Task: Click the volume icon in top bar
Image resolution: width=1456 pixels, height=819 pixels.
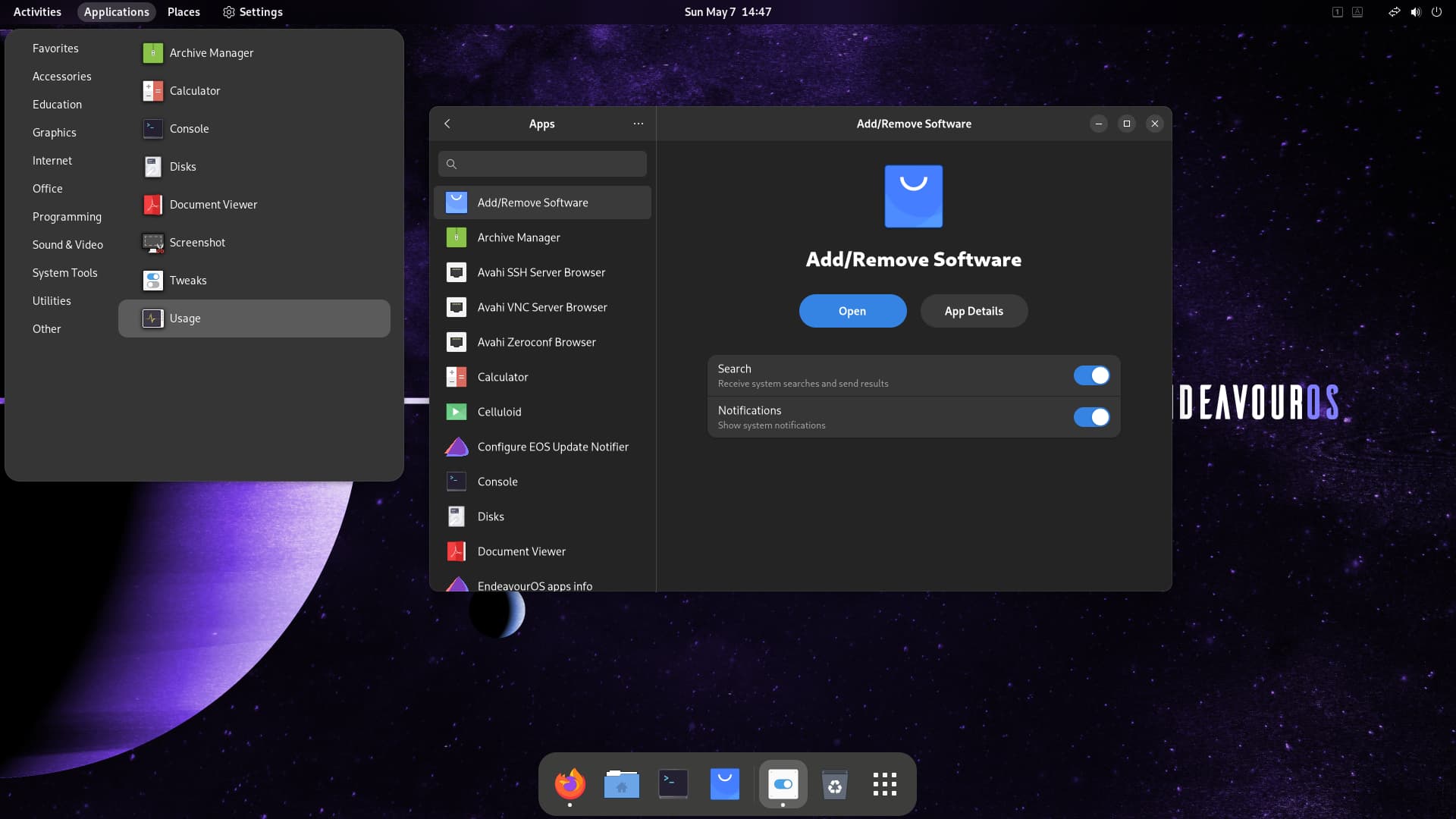Action: click(1415, 12)
